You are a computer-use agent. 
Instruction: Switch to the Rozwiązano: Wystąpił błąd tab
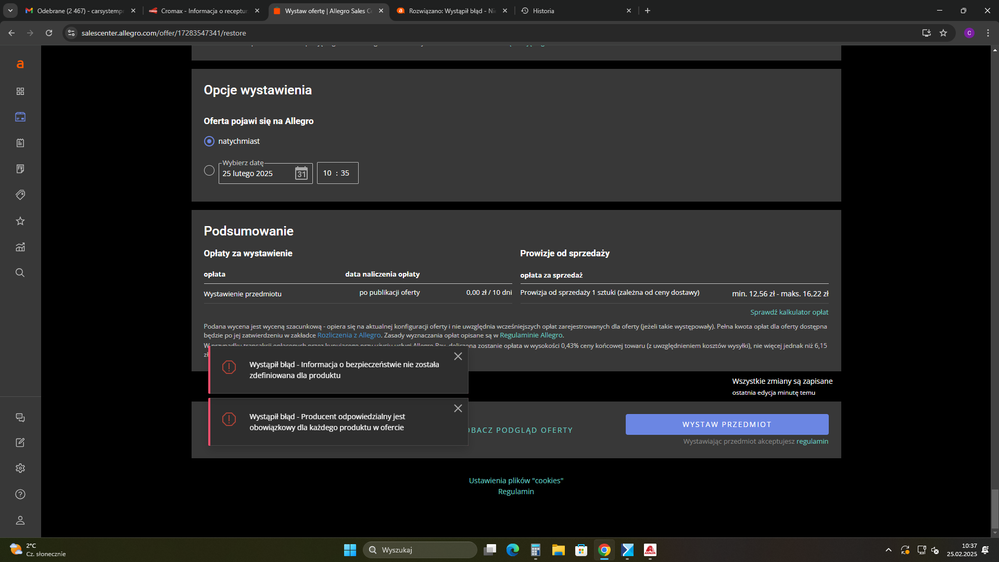point(452,11)
